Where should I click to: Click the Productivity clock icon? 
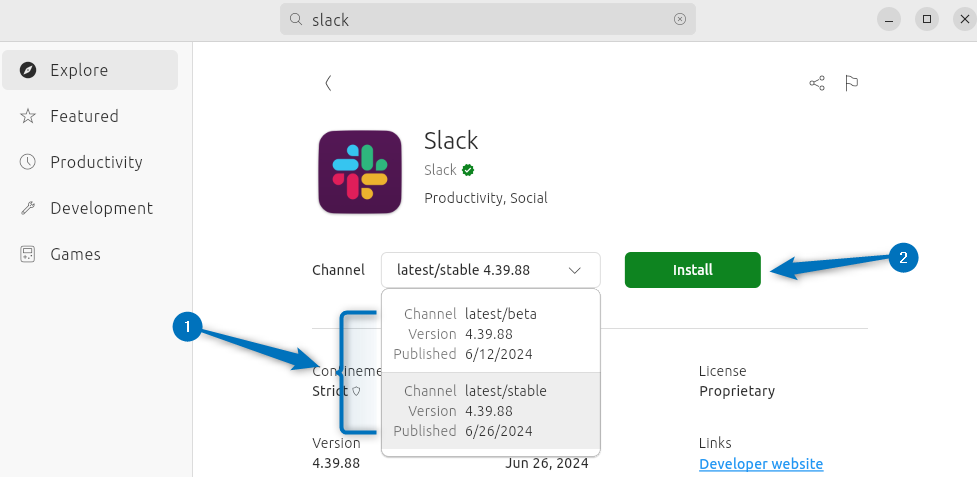[28, 162]
